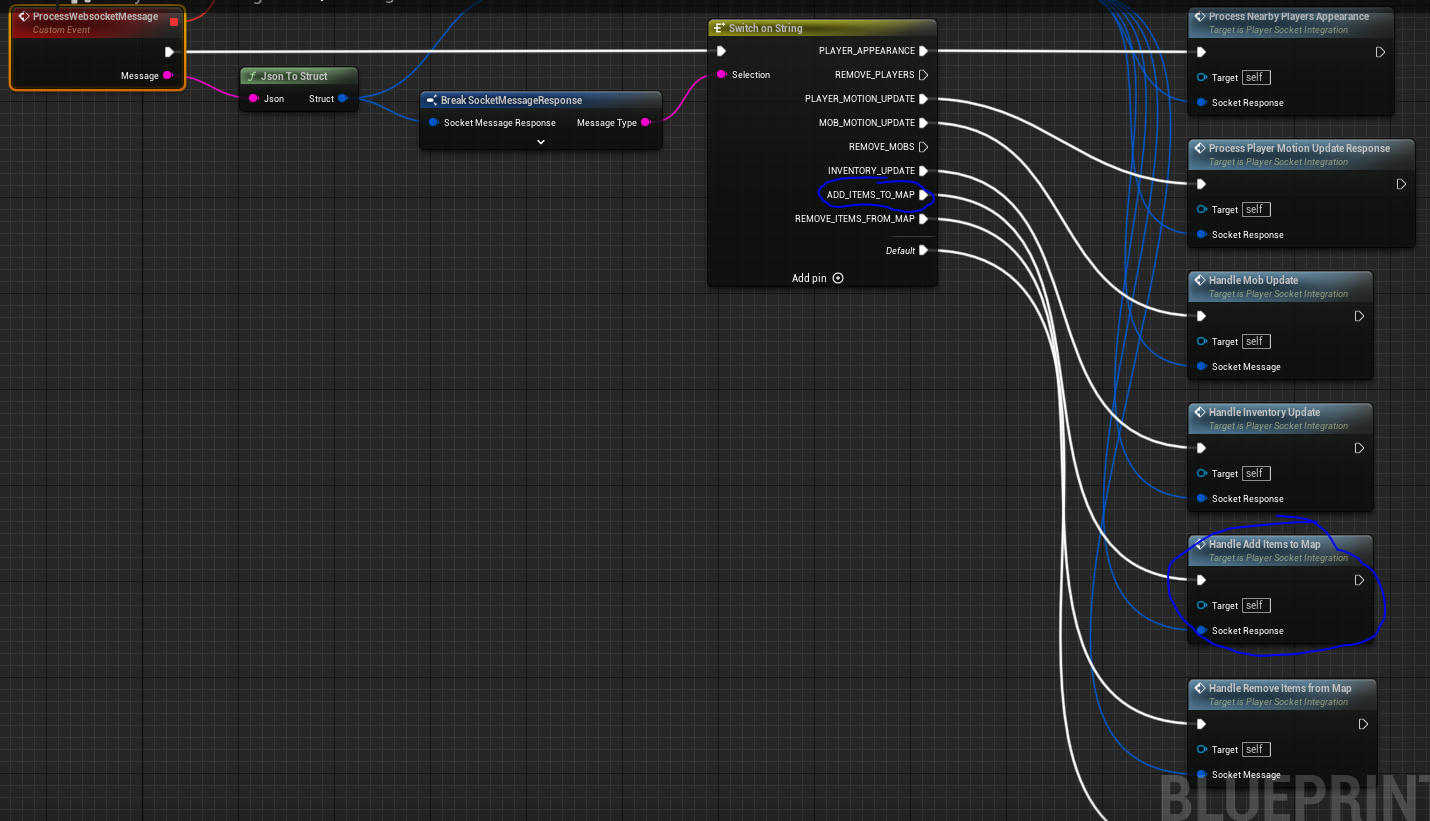Click Target pin on Handle Mob Update
1430x821 pixels.
click(1201, 341)
